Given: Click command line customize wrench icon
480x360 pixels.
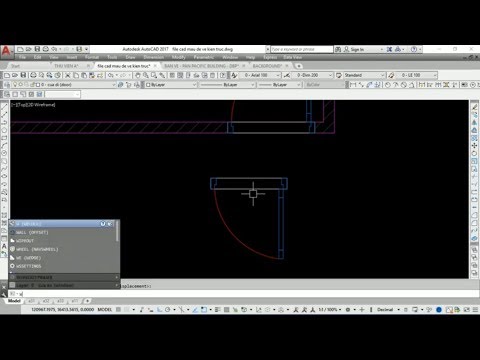Looking at the screenshot, I should click(4, 294).
